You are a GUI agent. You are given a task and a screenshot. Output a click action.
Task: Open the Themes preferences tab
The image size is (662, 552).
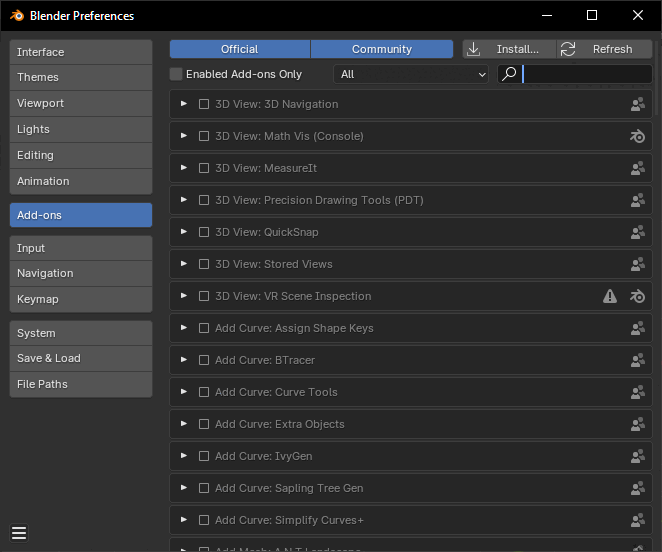(x=81, y=77)
